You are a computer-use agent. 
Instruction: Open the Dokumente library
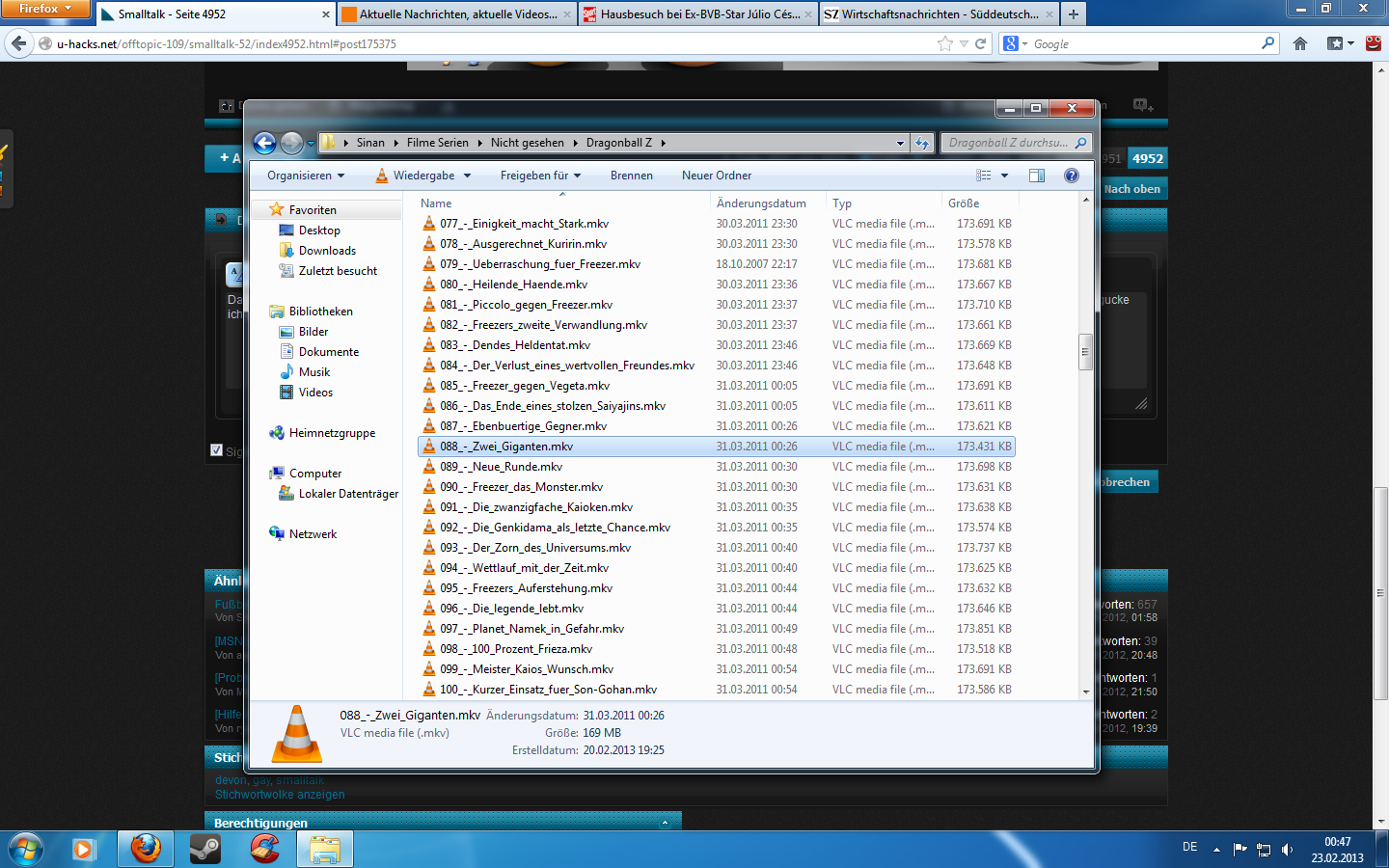tap(329, 352)
